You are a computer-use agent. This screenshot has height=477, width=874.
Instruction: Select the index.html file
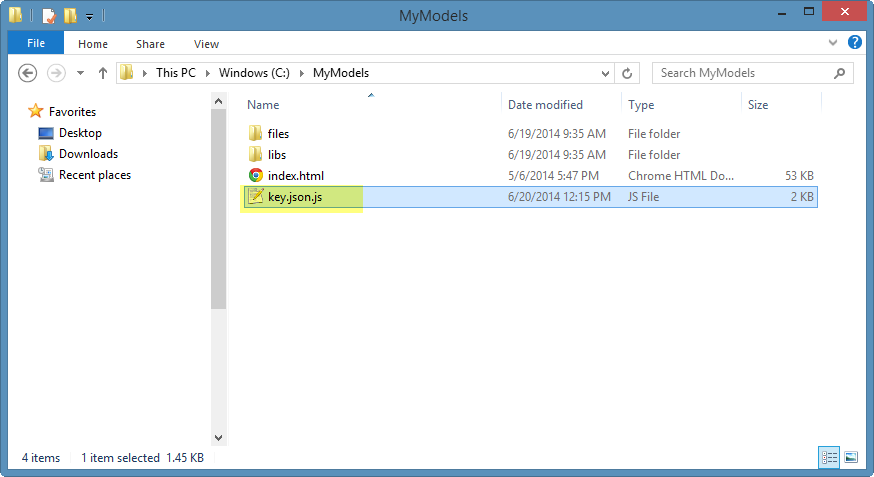coord(295,176)
